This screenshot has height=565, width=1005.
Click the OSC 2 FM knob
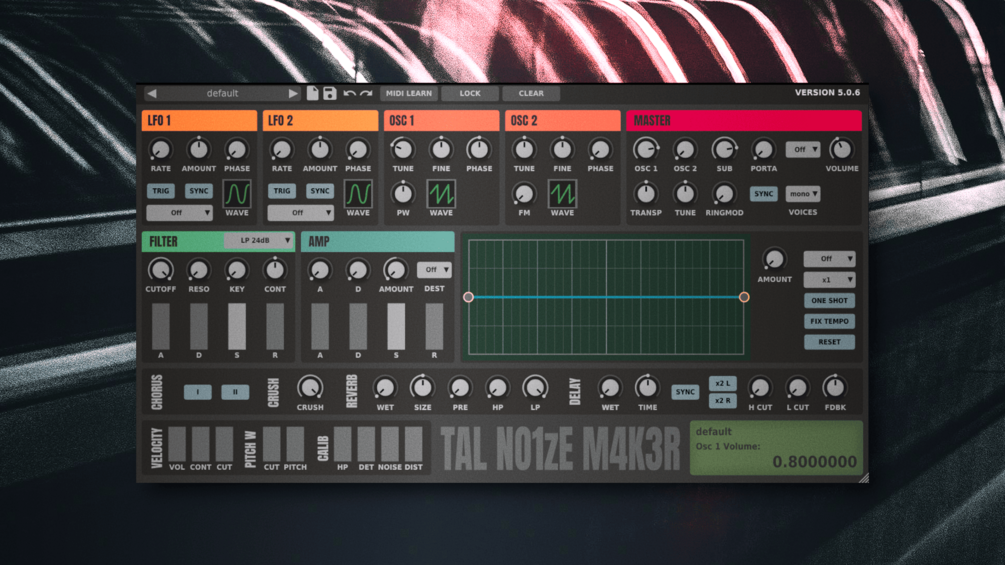tap(524, 193)
